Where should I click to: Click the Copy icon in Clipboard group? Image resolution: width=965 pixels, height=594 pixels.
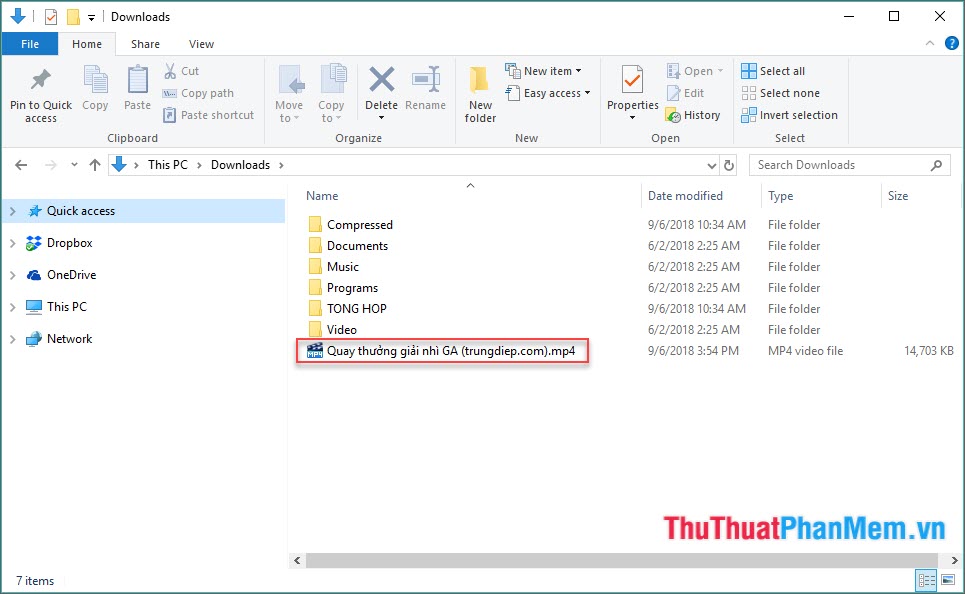[95, 81]
